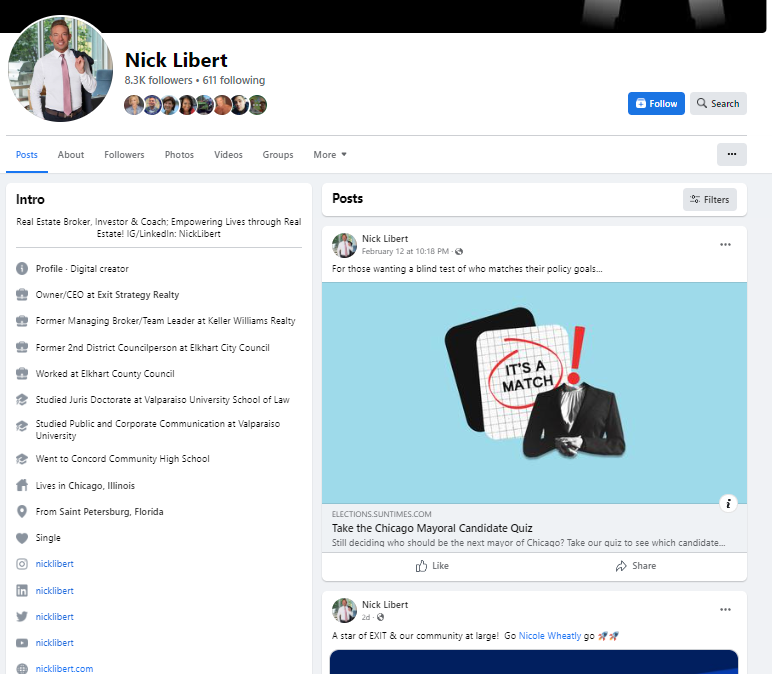The image size is (772, 674).
Task: Click Nick Libert's large profile picture
Action: pyautogui.click(x=61, y=69)
